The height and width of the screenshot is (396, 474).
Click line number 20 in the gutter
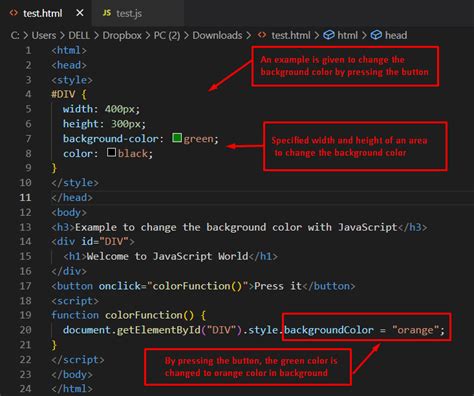[x=25, y=330]
